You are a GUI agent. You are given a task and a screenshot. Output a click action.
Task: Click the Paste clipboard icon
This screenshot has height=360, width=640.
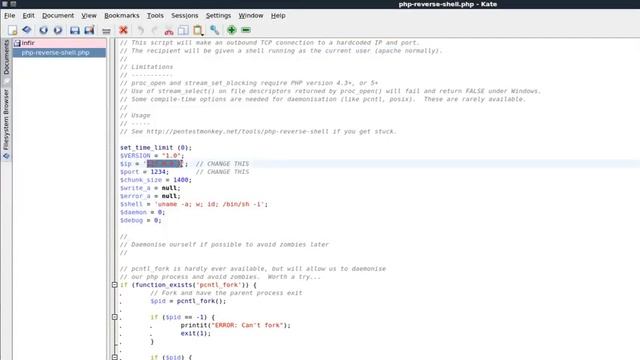coord(198,30)
